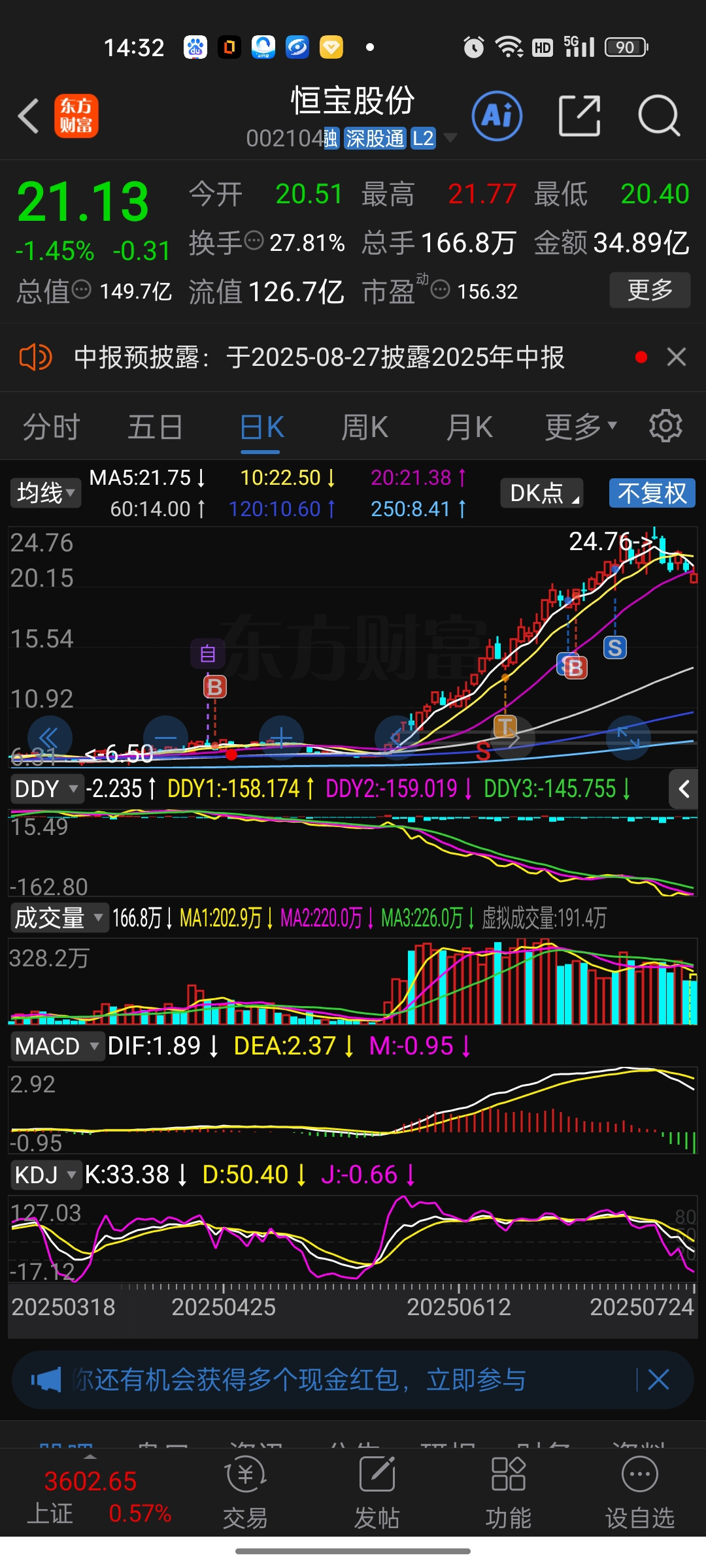Tap the battery indicator

(626, 47)
